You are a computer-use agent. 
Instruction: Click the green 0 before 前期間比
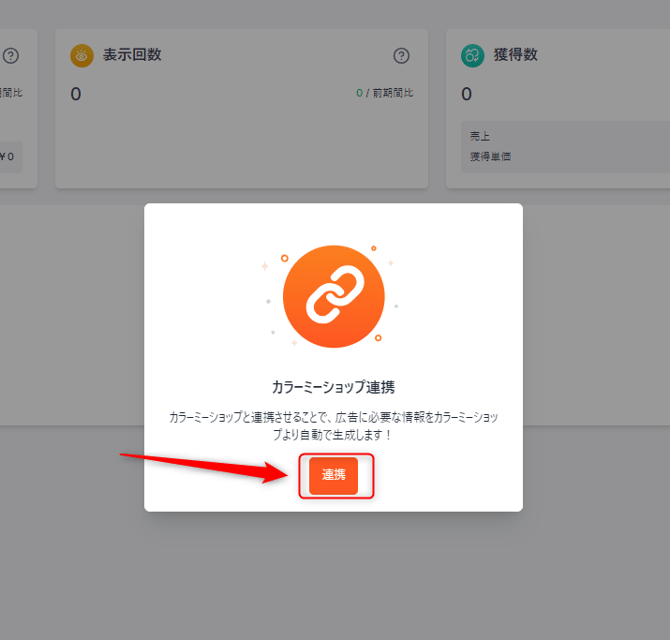tap(358, 94)
